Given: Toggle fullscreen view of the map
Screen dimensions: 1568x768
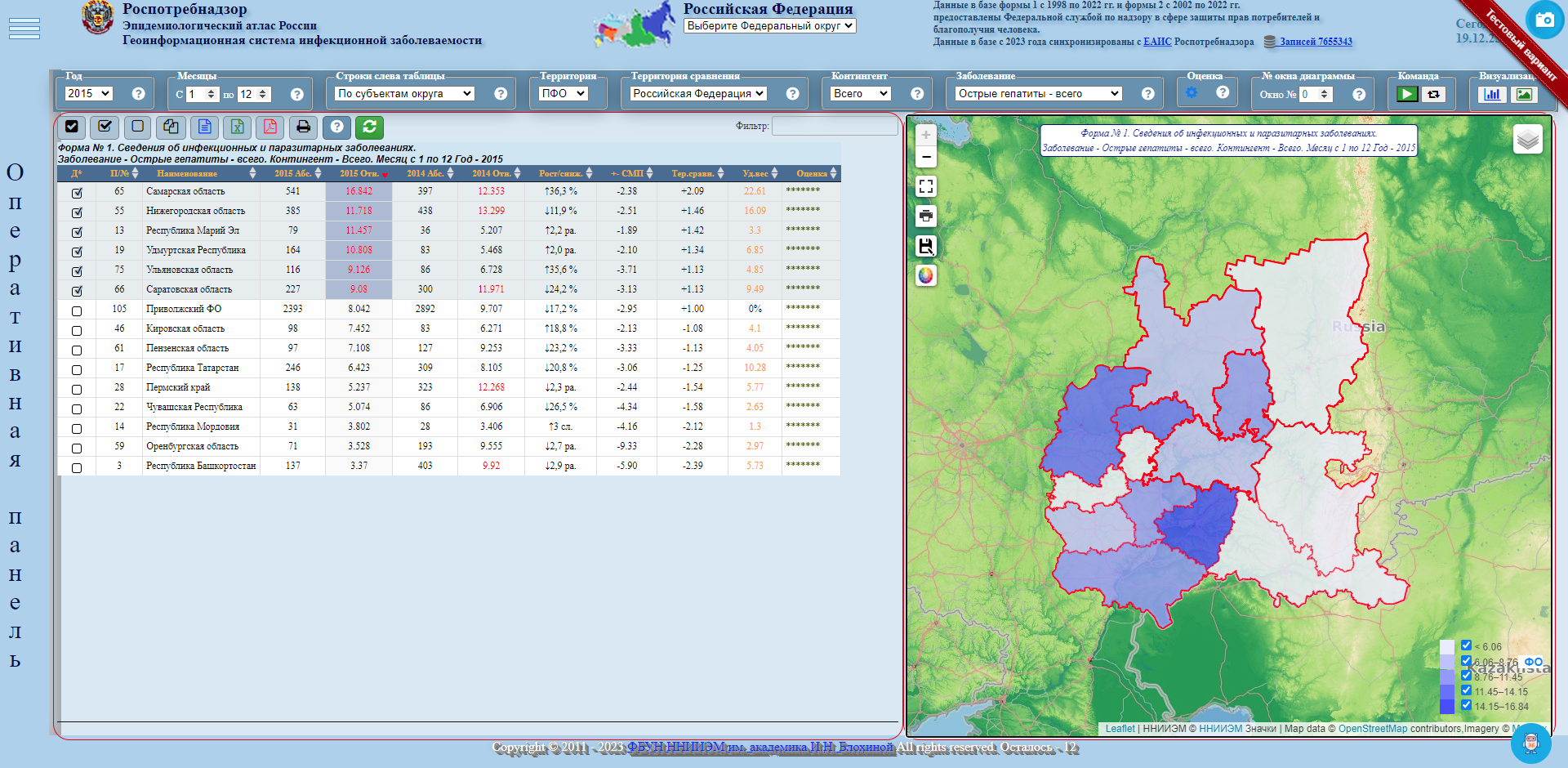Looking at the screenshot, I should point(925,186).
